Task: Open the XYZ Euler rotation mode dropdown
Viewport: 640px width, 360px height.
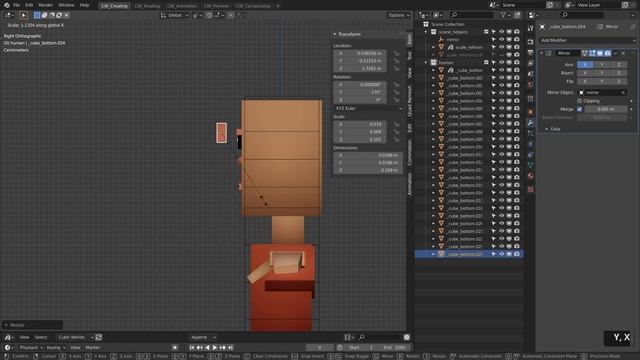Action: 368,109
